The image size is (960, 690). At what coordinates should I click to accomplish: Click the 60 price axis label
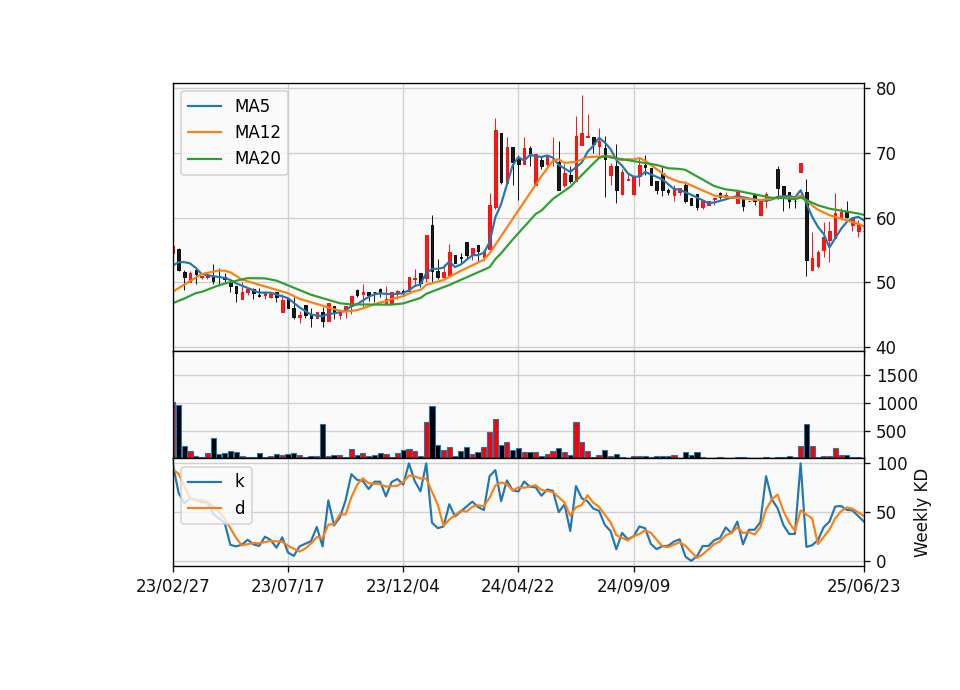[x=886, y=219]
